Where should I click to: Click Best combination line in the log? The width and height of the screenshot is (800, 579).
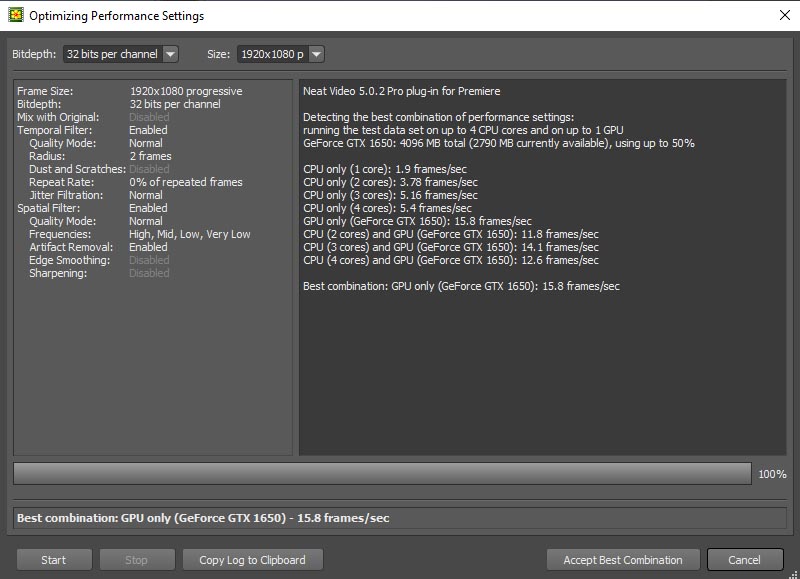[461, 286]
